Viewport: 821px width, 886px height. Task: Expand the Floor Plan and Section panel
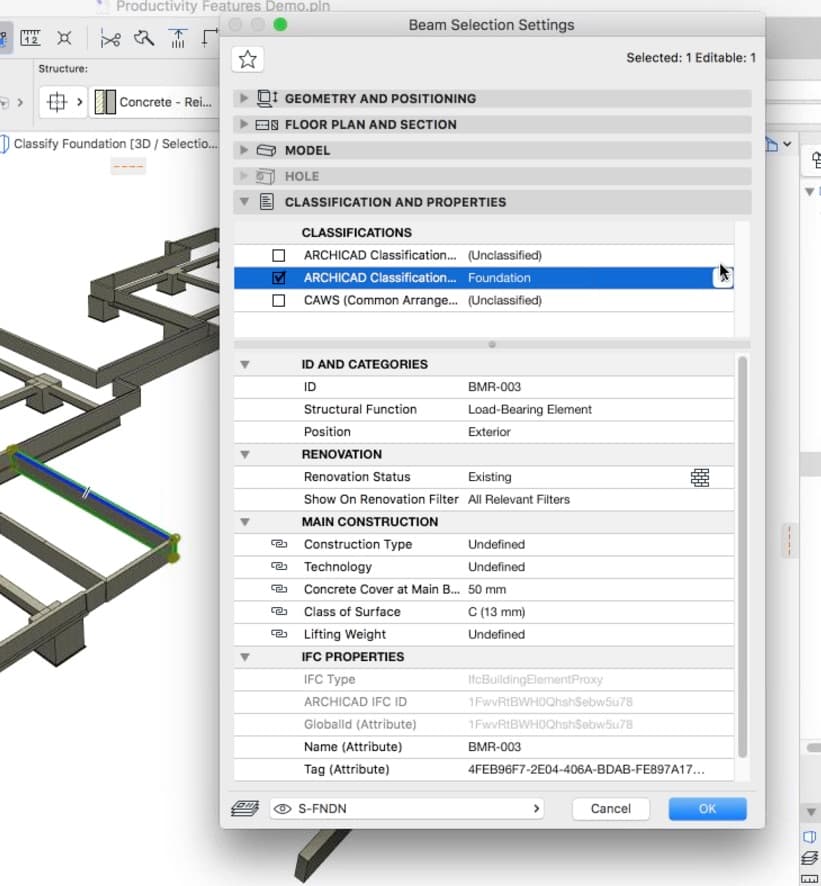[x=244, y=124]
